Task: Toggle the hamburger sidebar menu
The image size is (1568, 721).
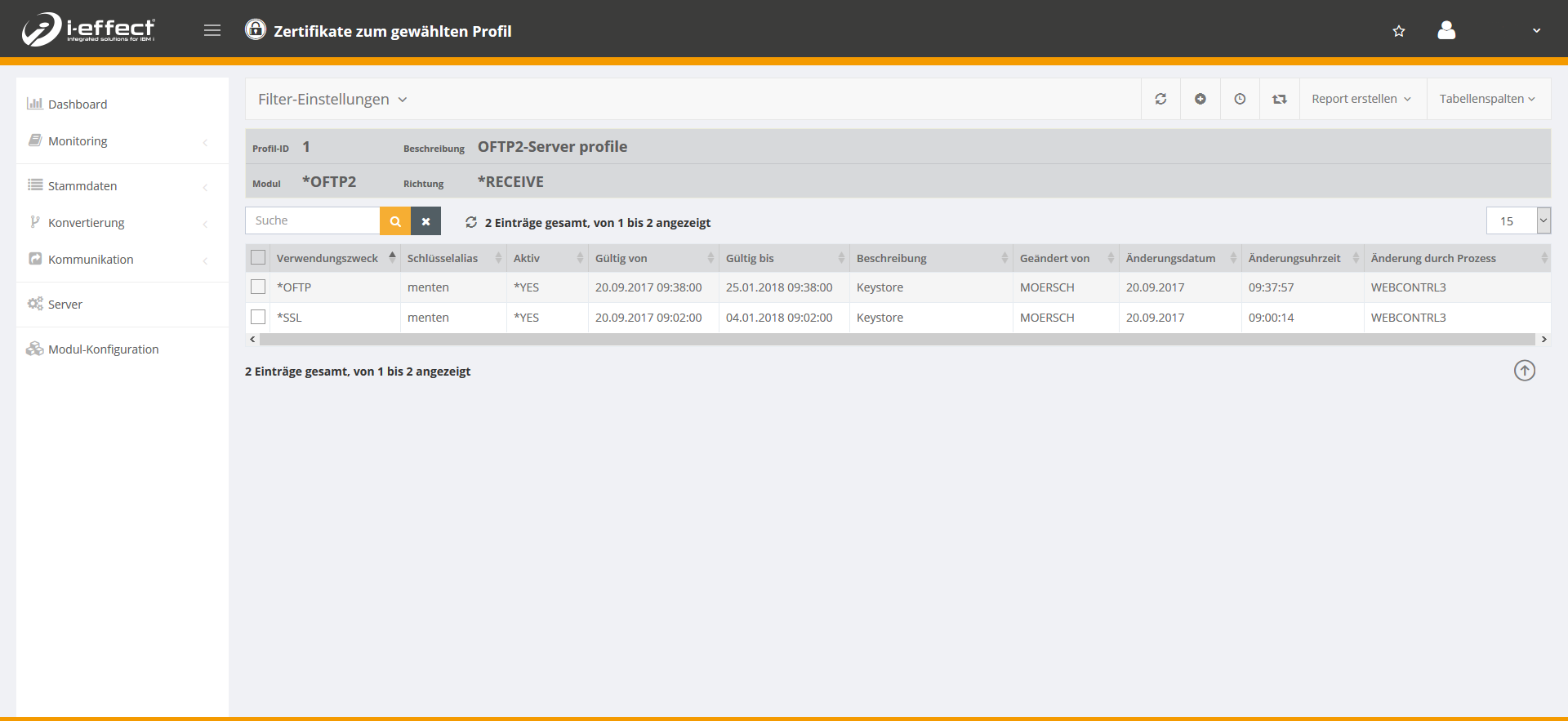Action: (x=212, y=31)
